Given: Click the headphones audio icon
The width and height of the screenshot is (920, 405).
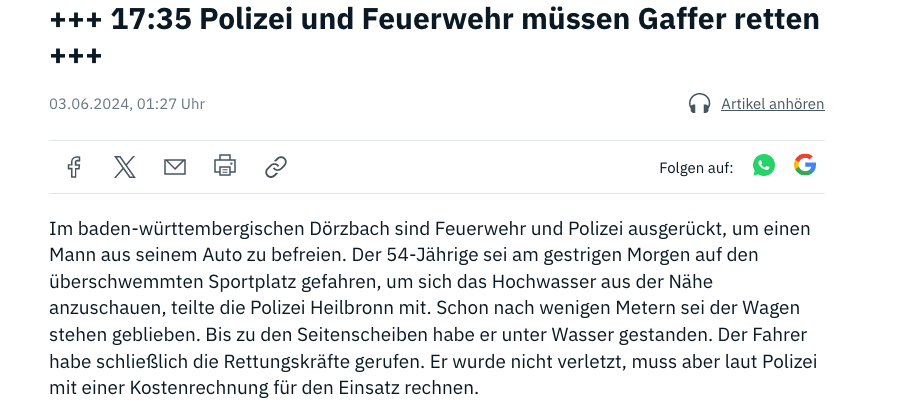Looking at the screenshot, I should 700,104.
